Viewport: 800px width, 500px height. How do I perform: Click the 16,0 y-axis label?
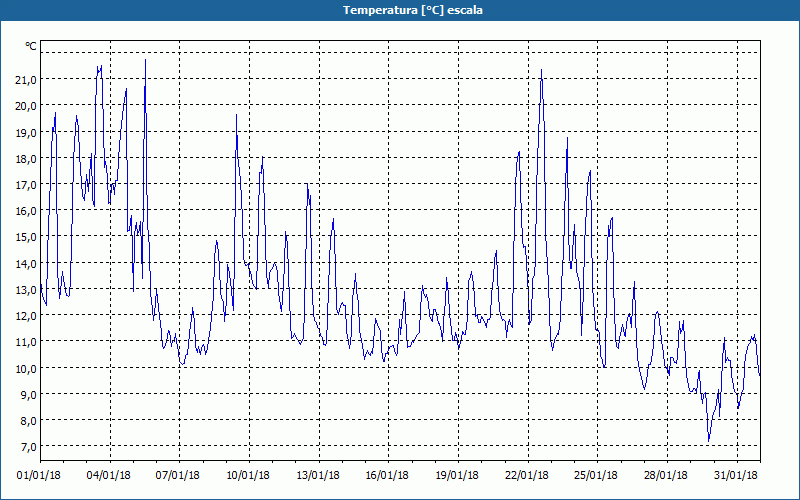point(27,211)
